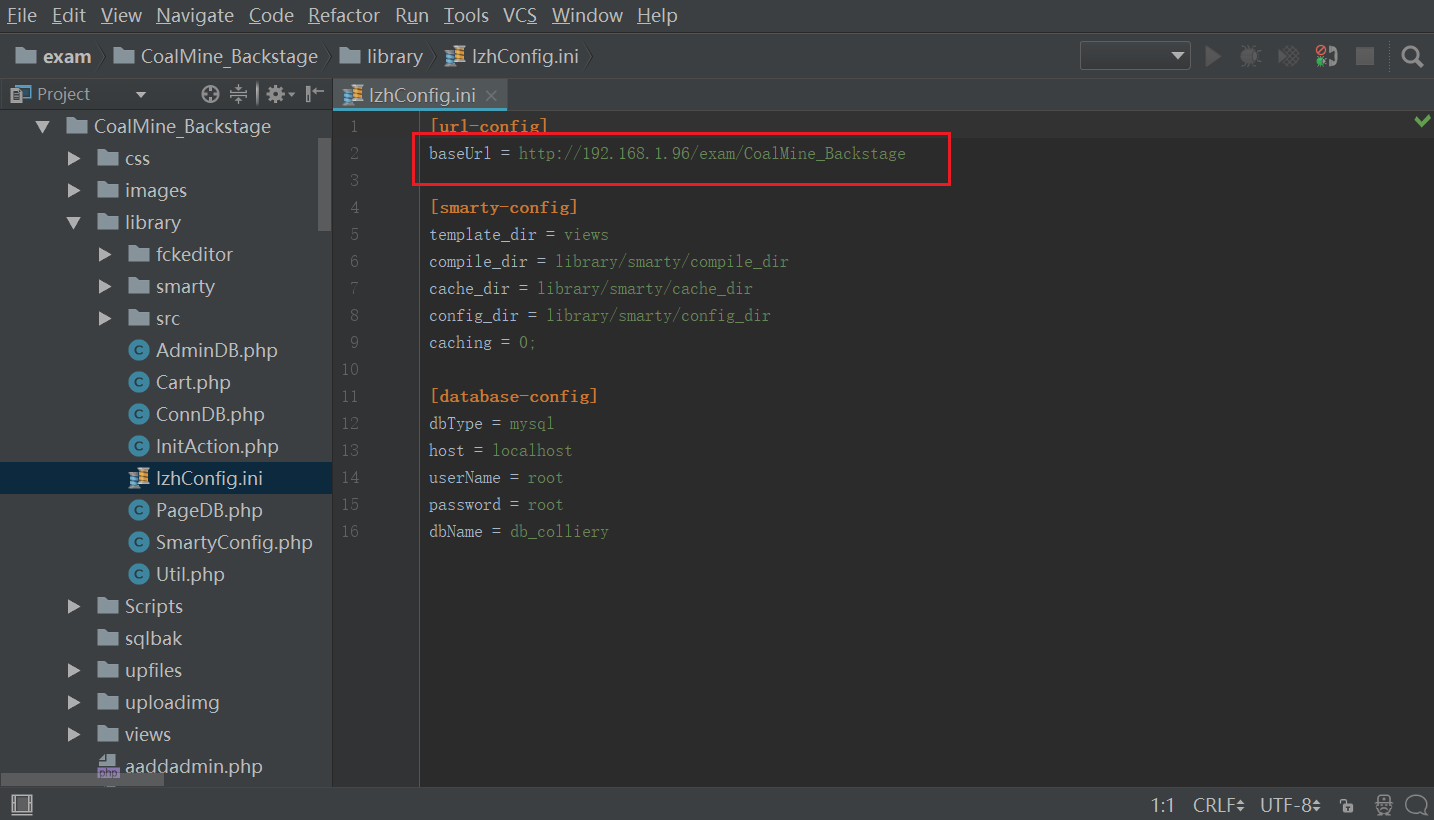Click the baseUrl value text in editor
This screenshot has height=820, width=1434.
pos(712,154)
